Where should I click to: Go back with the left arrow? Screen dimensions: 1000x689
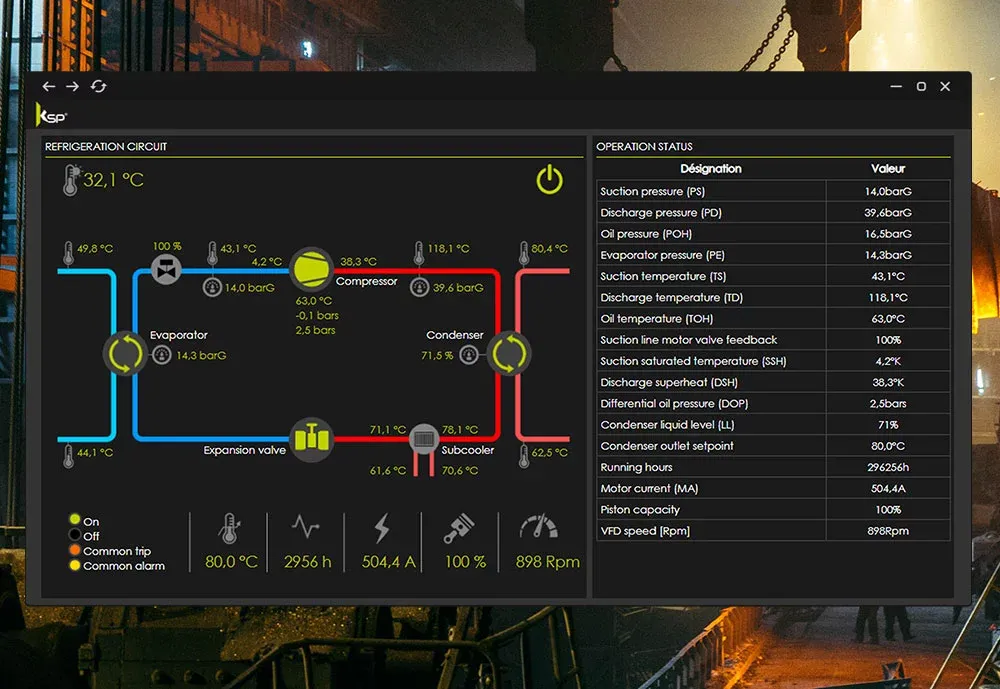tap(49, 87)
